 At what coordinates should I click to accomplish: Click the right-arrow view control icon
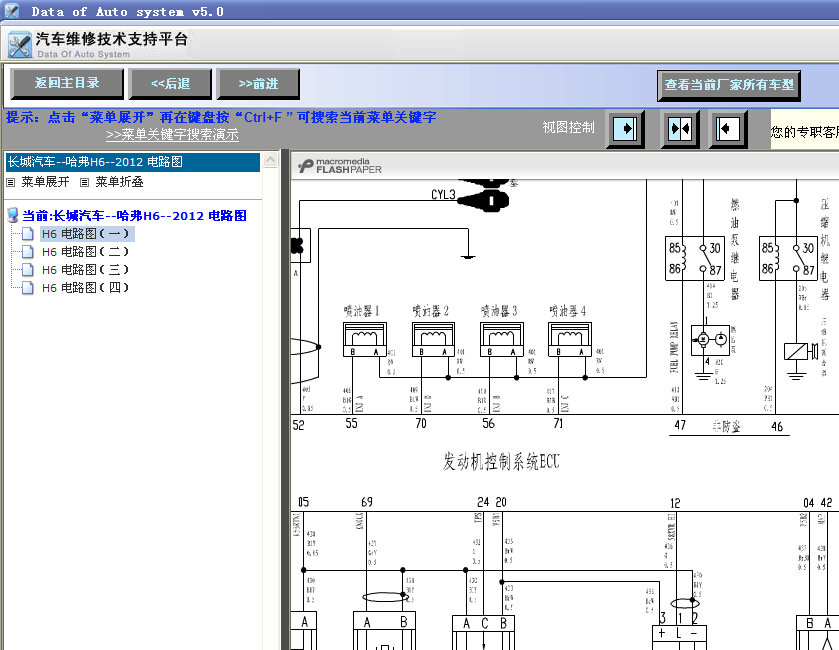(x=625, y=128)
